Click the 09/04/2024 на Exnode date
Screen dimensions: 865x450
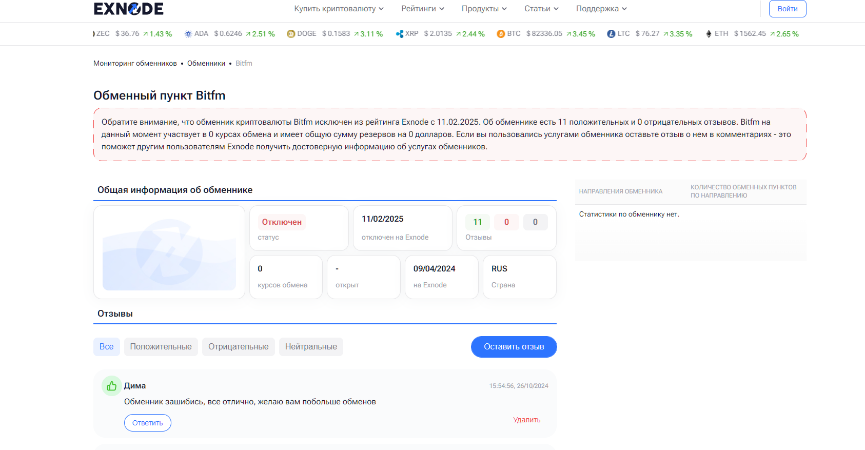[x=434, y=269]
